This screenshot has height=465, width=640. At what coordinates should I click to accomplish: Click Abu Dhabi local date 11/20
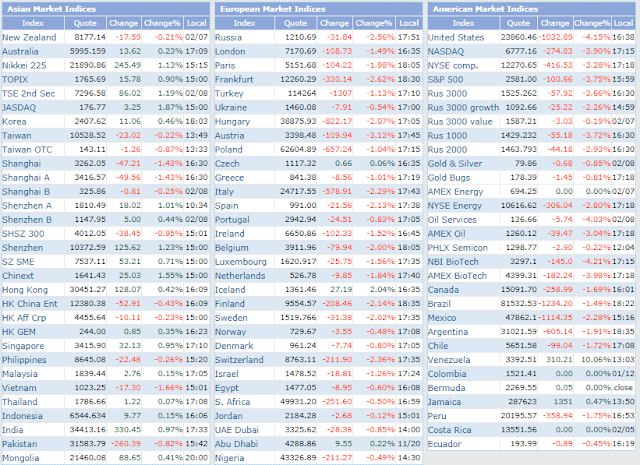click(409, 444)
